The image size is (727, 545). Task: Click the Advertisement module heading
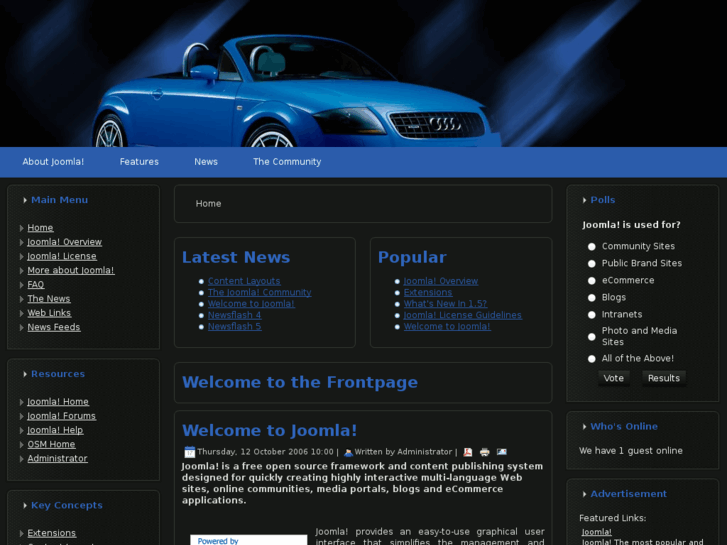(x=629, y=494)
